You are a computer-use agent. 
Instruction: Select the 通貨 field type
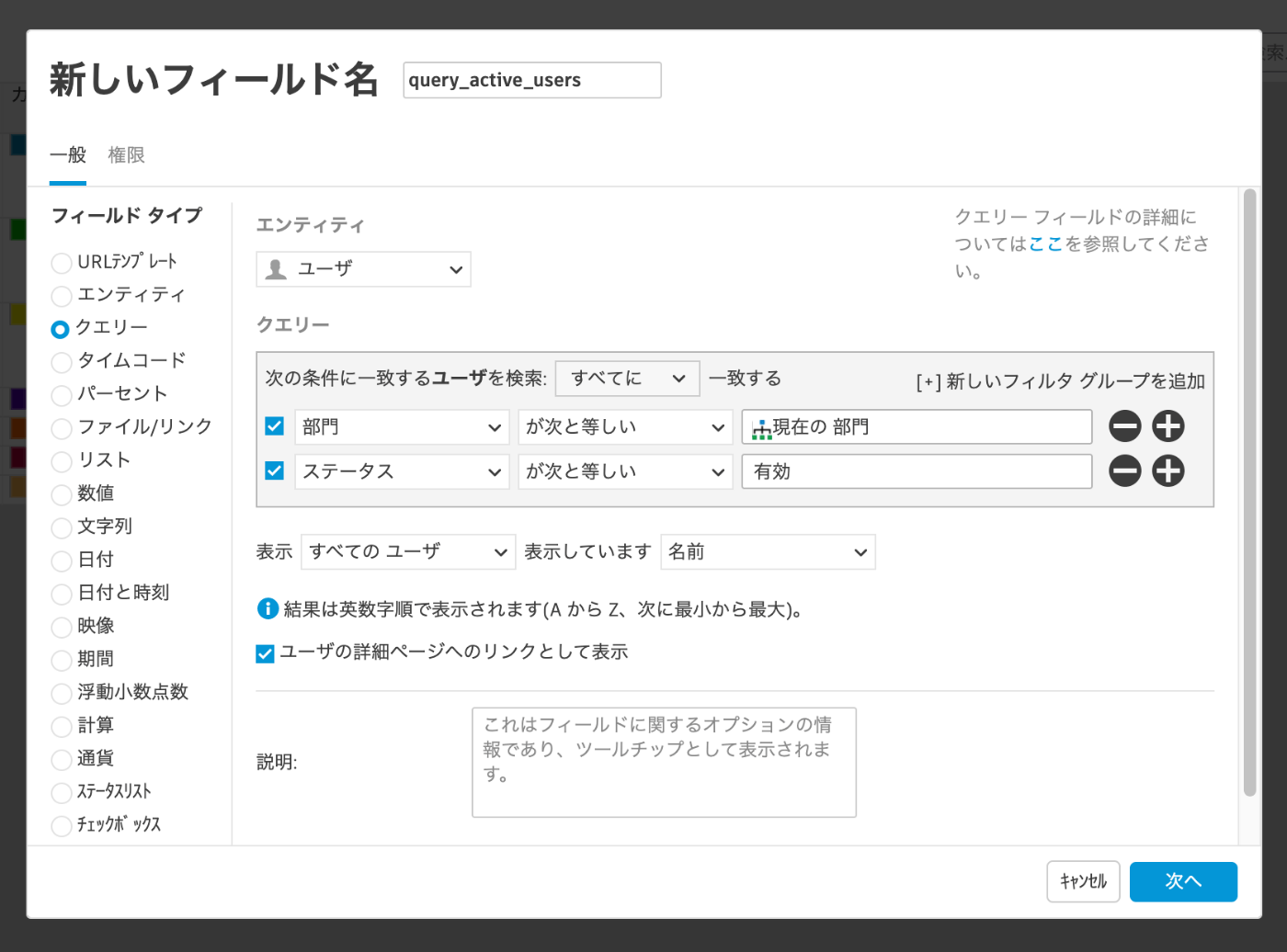[x=62, y=759]
